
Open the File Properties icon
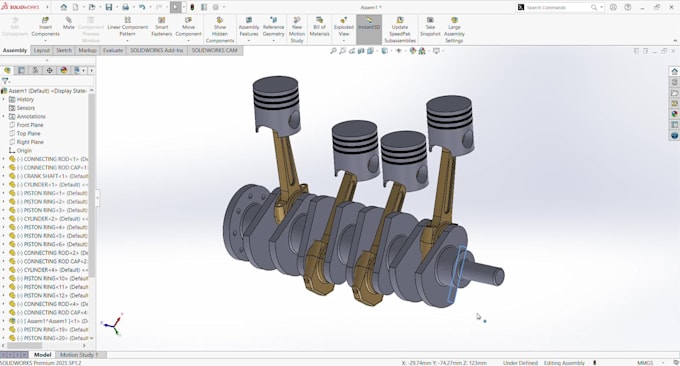click(x=204, y=7)
